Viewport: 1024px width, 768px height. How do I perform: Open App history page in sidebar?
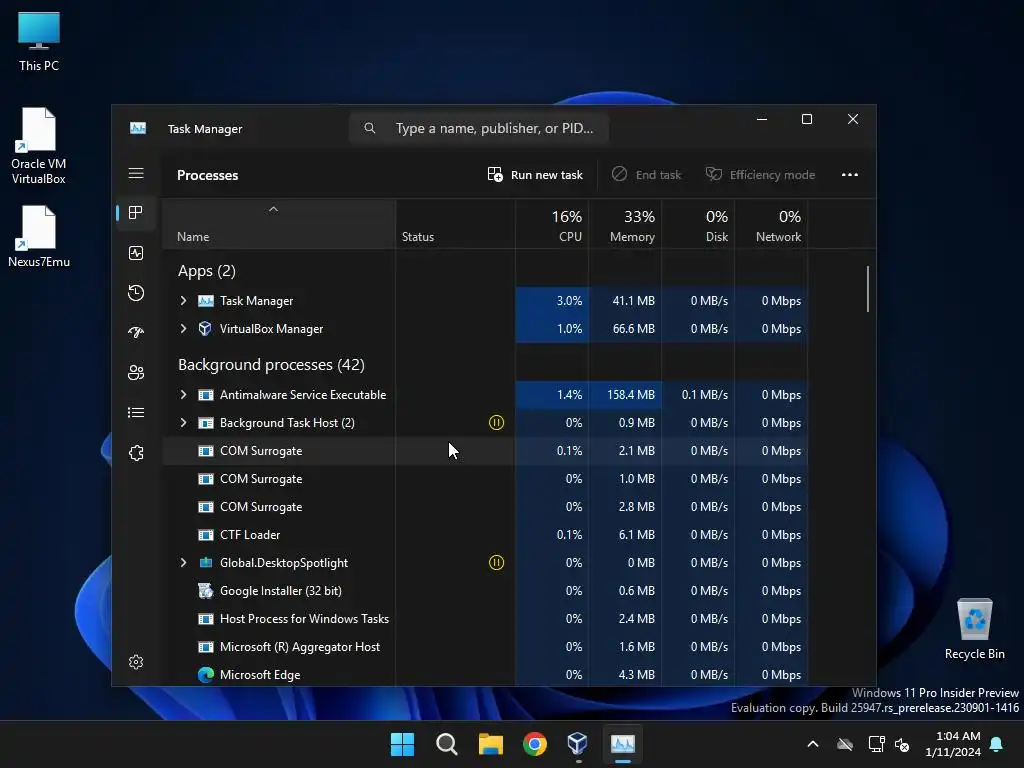[x=136, y=293]
